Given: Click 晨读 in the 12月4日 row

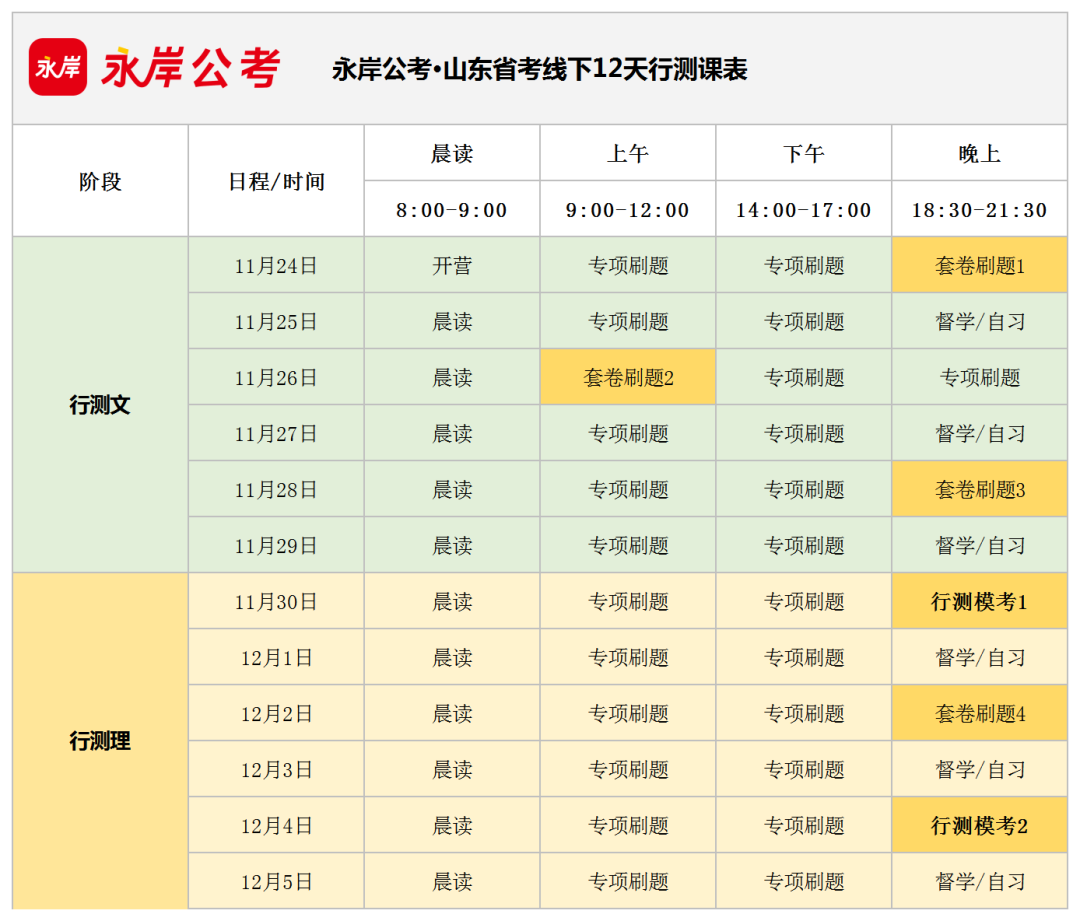Looking at the screenshot, I should pos(452,825).
